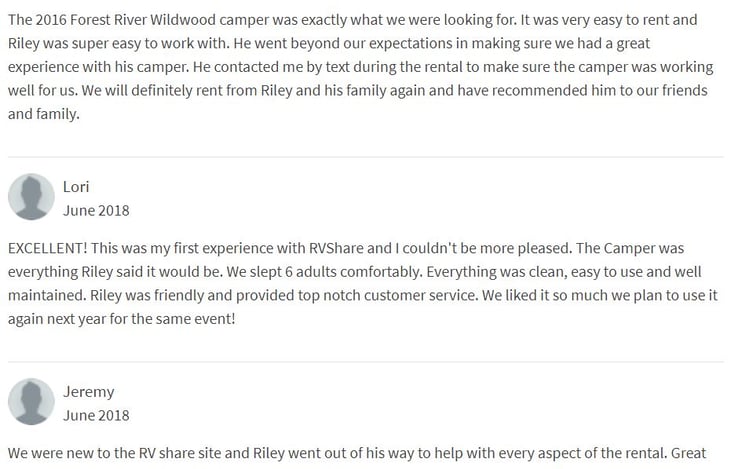Click 'We were new to the RV share site' text
The height and width of the screenshot is (469, 731).
point(127,452)
